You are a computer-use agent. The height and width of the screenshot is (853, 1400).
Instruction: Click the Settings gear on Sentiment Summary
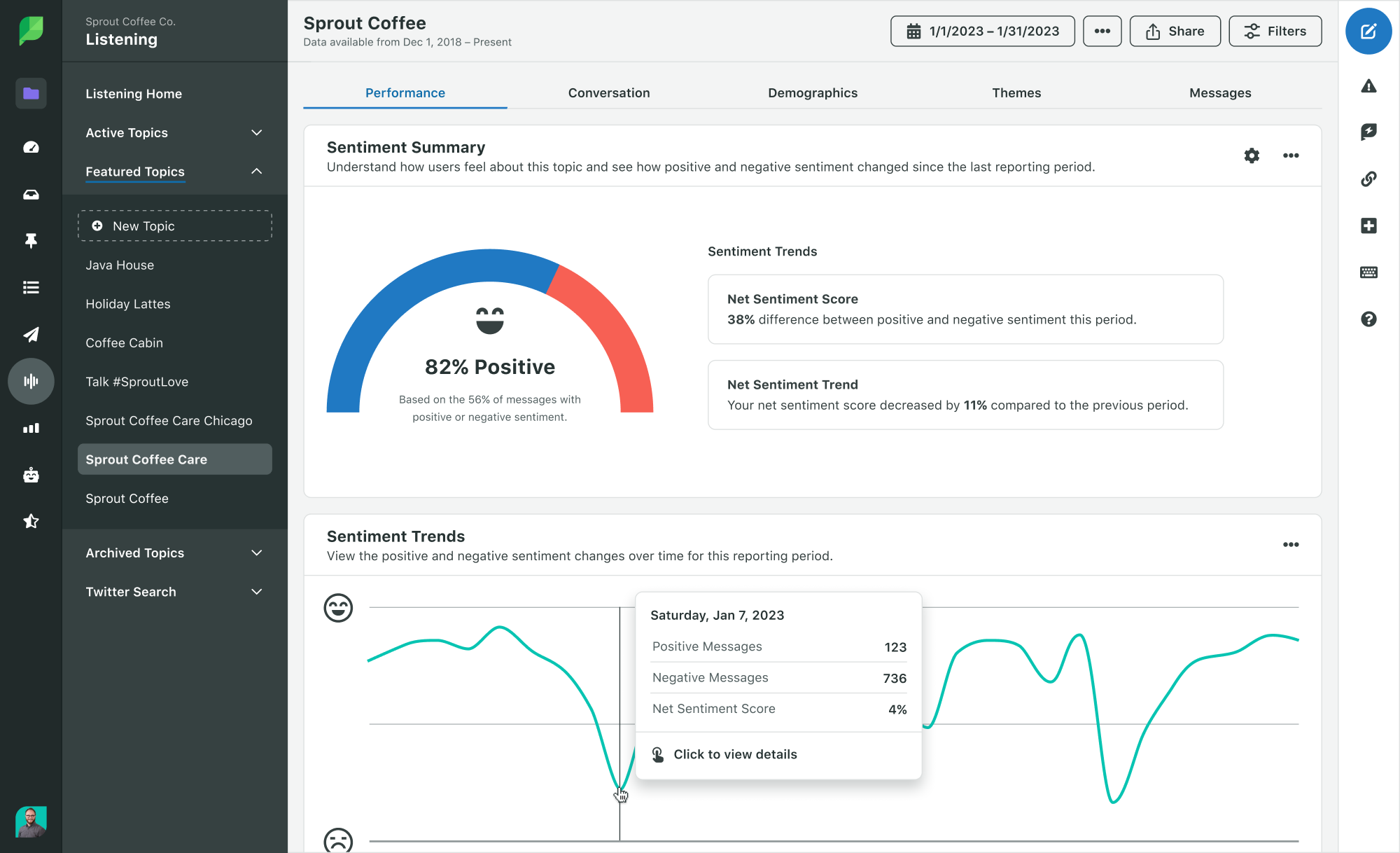1251,155
